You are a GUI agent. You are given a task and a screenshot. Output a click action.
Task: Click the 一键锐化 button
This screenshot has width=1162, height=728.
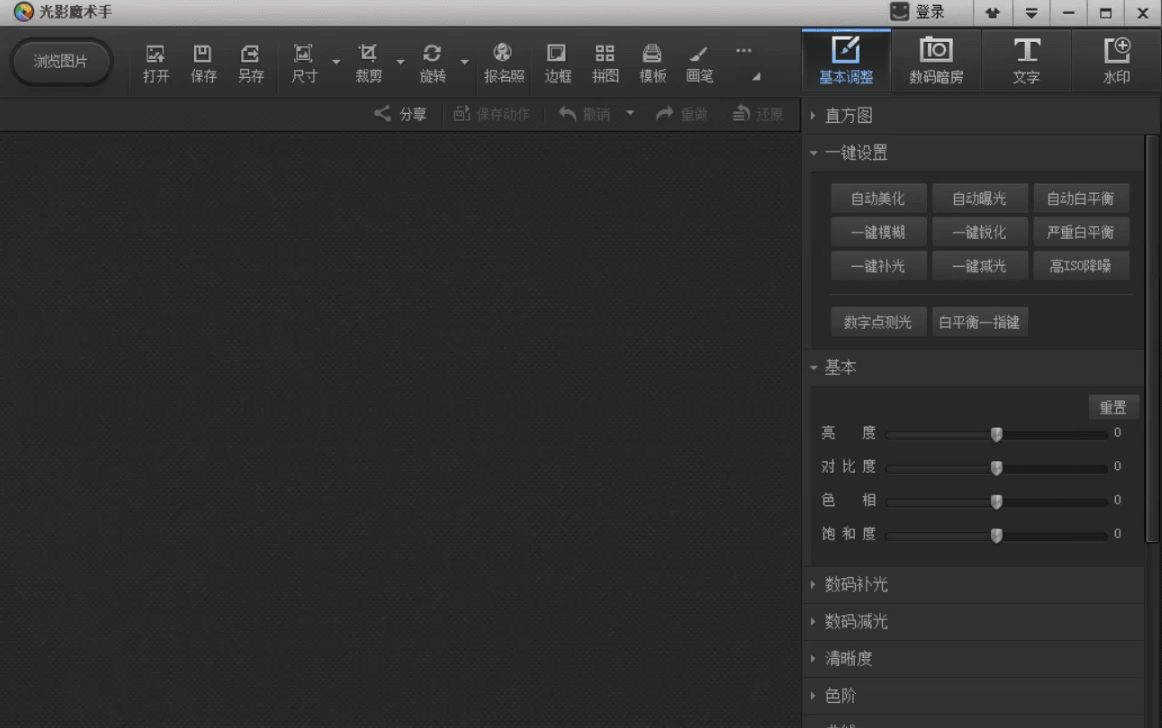click(x=980, y=232)
